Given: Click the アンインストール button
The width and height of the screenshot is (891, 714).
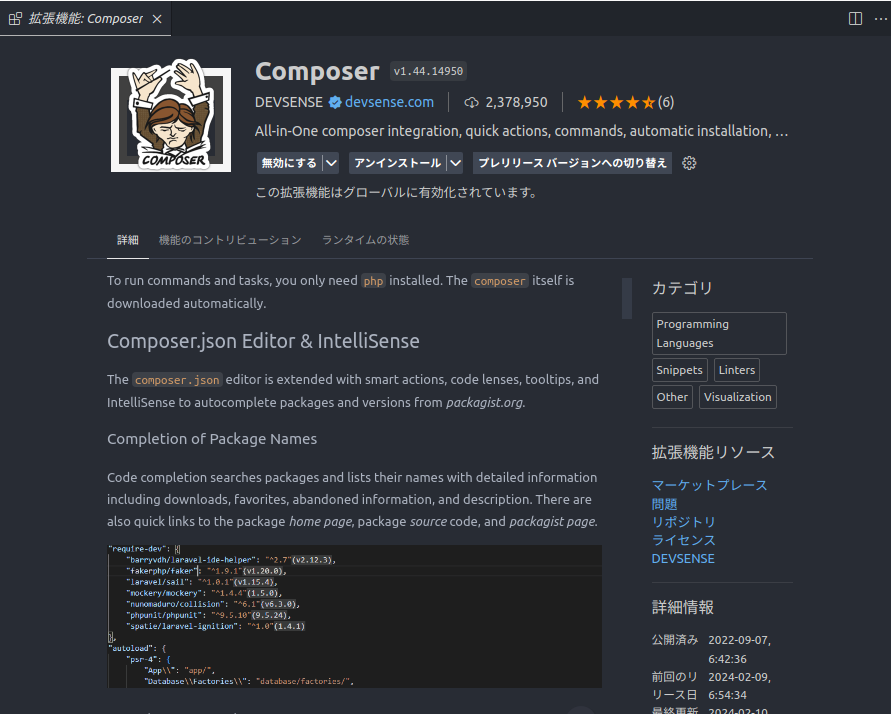Looking at the screenshot, I should pyautogui.click(x=397, y=163).
